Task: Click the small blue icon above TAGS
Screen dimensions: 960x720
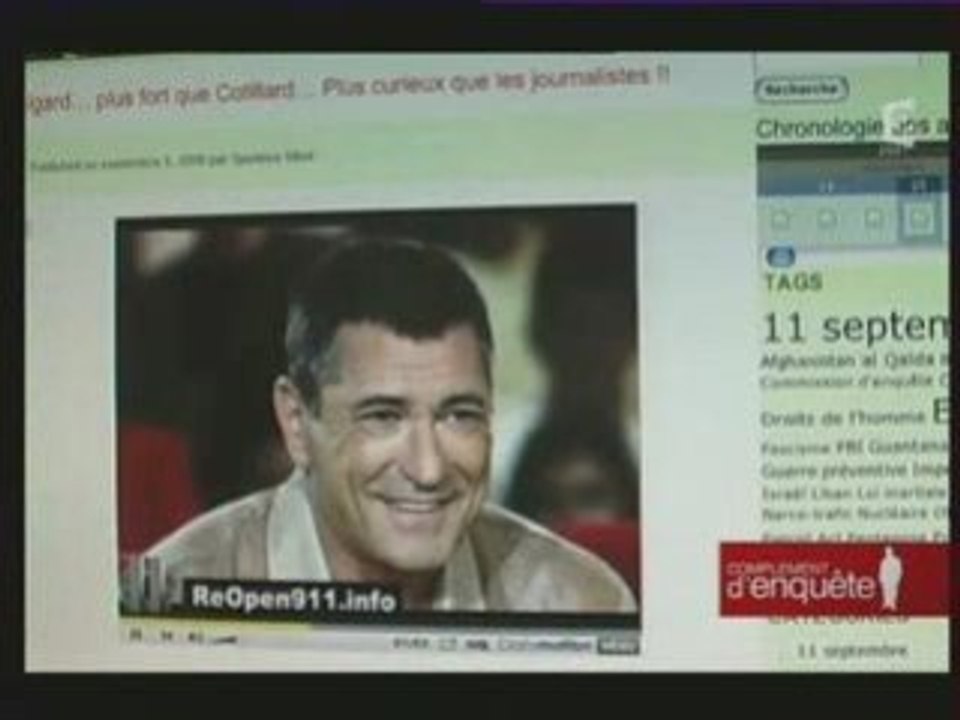Action: click(781, 257)
